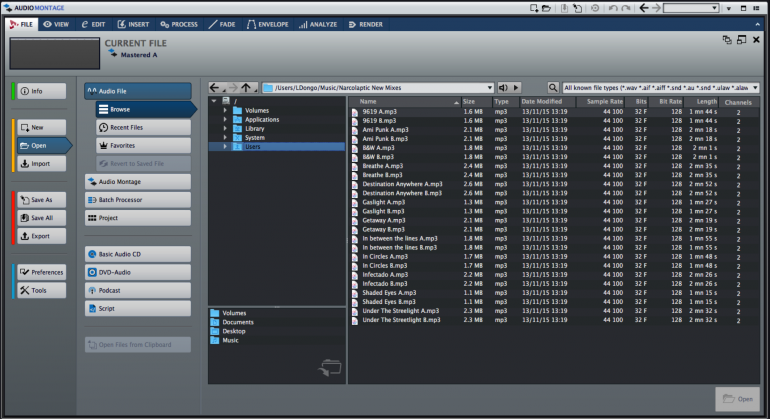Screen dimensions: 770x419
Task: Click the Open button at bottom right
Action: pyautogui.click(x=738, y=399)
